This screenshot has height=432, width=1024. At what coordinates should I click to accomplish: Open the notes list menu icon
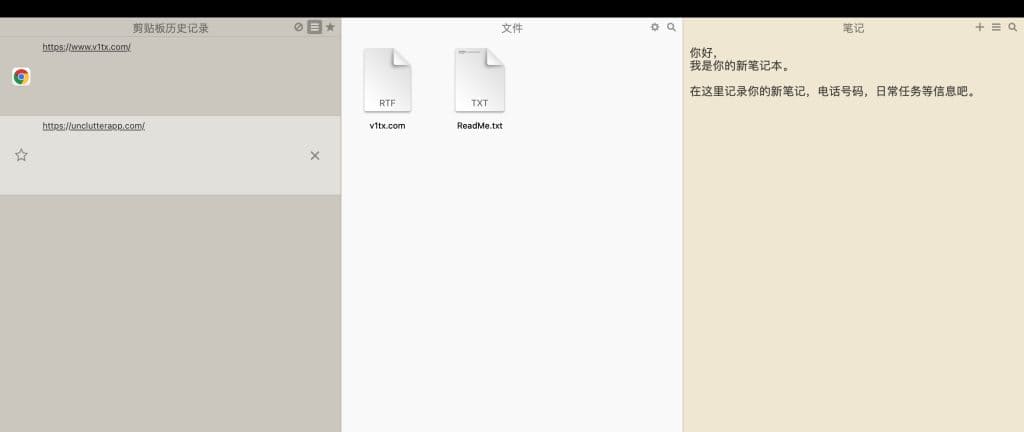(996, 27)
